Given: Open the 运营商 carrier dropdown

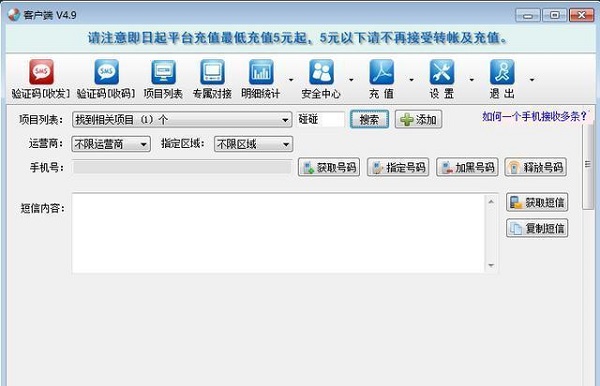Looking at the screenshot, I should [111, 144].
